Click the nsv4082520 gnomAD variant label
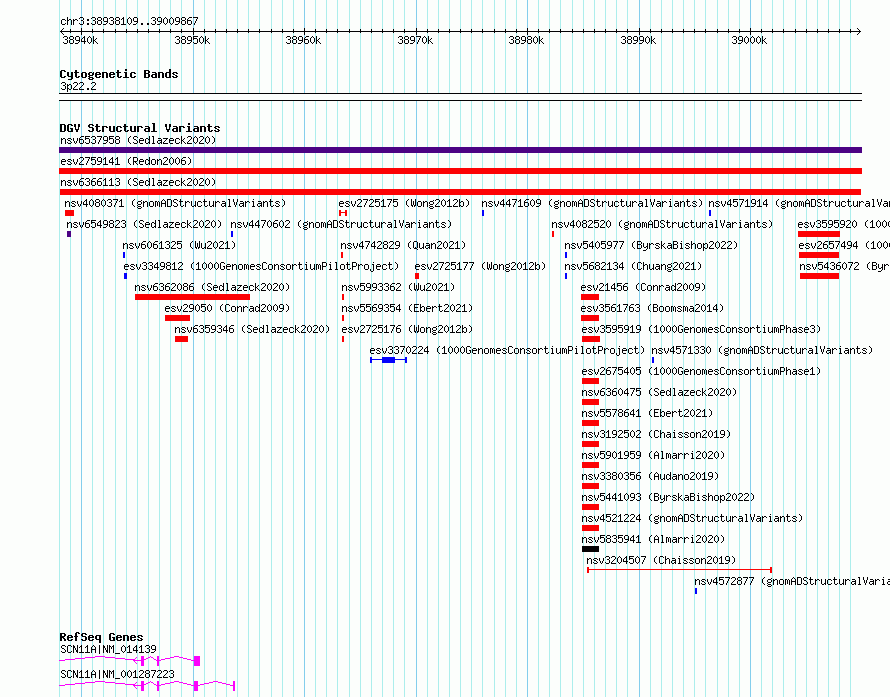890x697 pixels. point(662,224)
